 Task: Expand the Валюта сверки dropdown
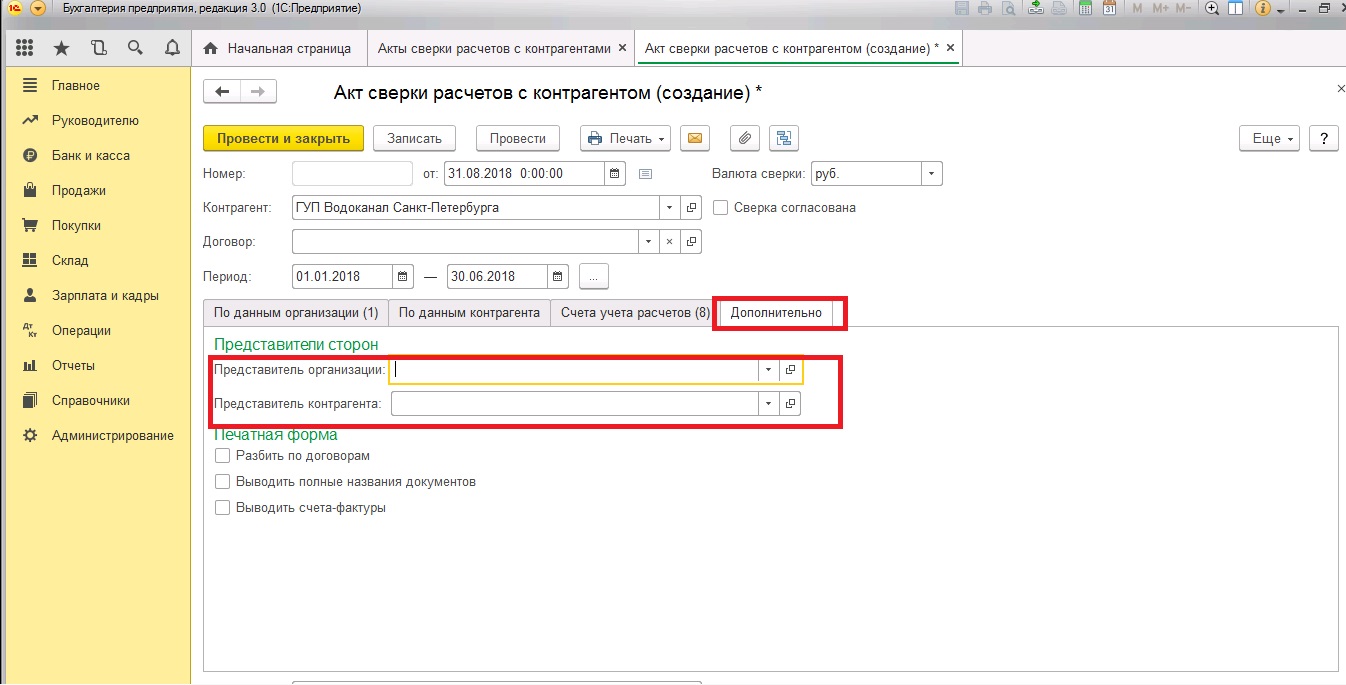[931, 174]
